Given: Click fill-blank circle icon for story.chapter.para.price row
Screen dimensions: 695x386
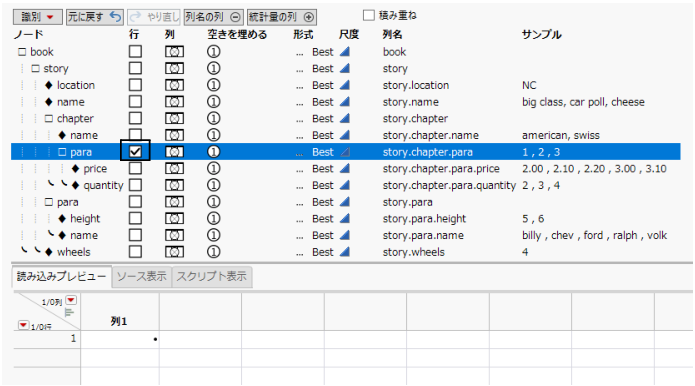Looking at the screenshot, I should (x=213, y=168).
